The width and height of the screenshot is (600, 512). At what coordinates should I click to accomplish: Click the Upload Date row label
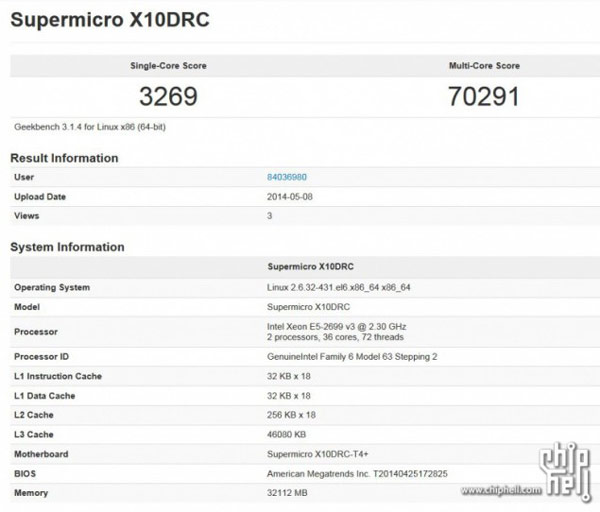pyautogui.click(x=40, y=197)
